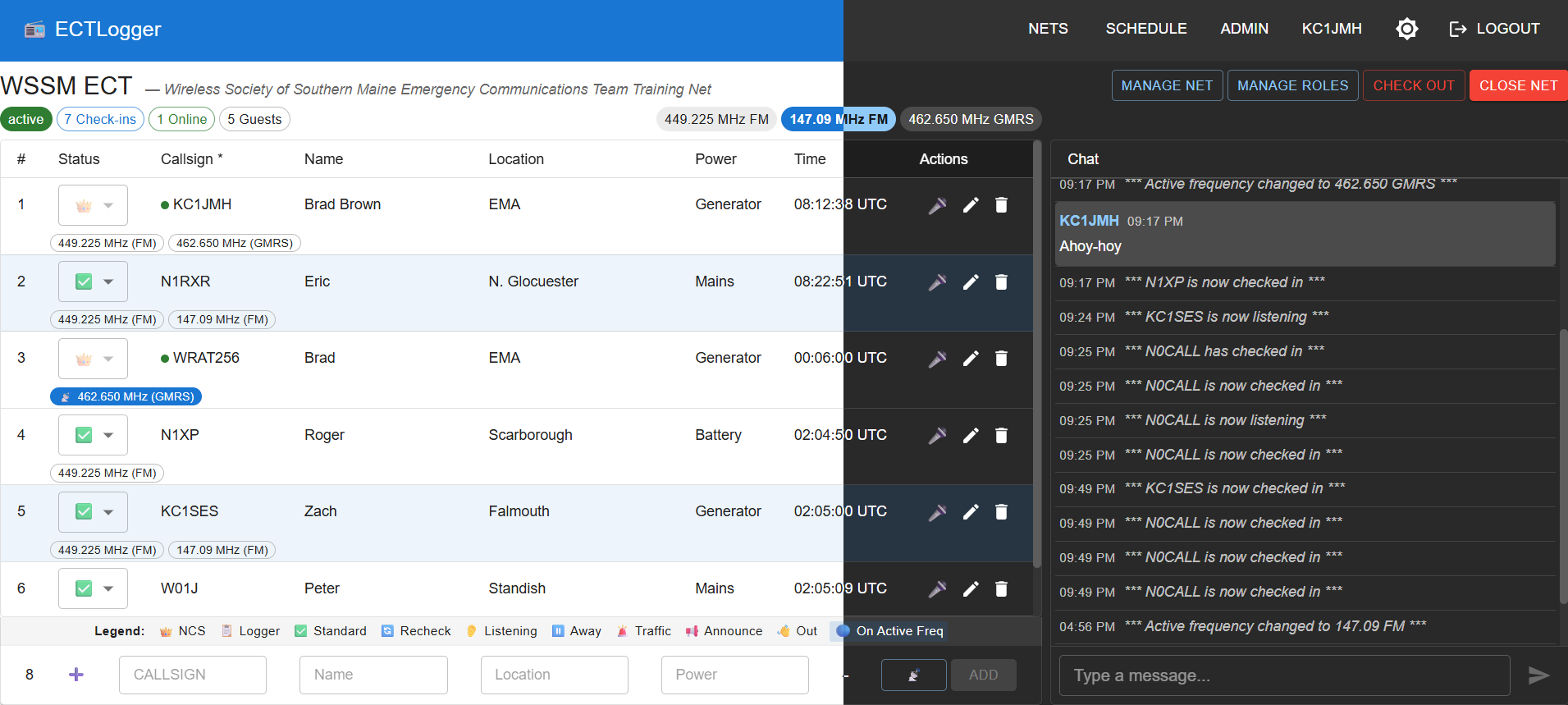The width and height of the screenshot is (1568, 705).
Task: Click the pencil icon for N1XP
Action: (x=971, y=436)
